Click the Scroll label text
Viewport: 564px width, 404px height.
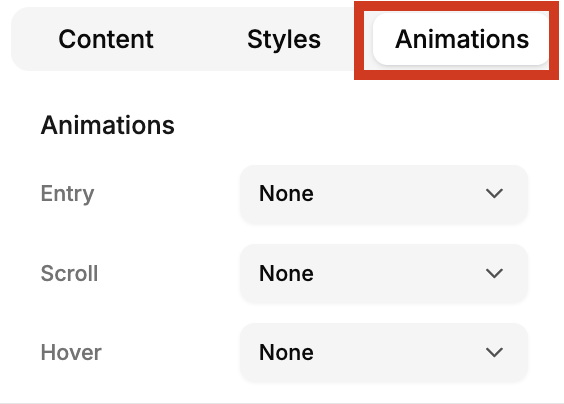(69, 273)
